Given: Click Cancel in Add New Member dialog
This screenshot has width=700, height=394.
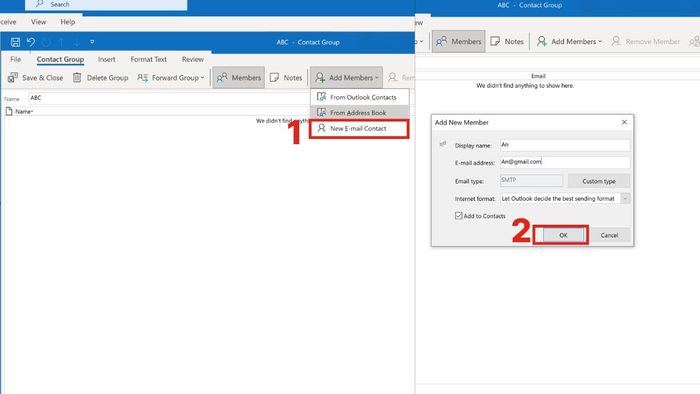Looking at the screenshot, I should click(609, 235).
